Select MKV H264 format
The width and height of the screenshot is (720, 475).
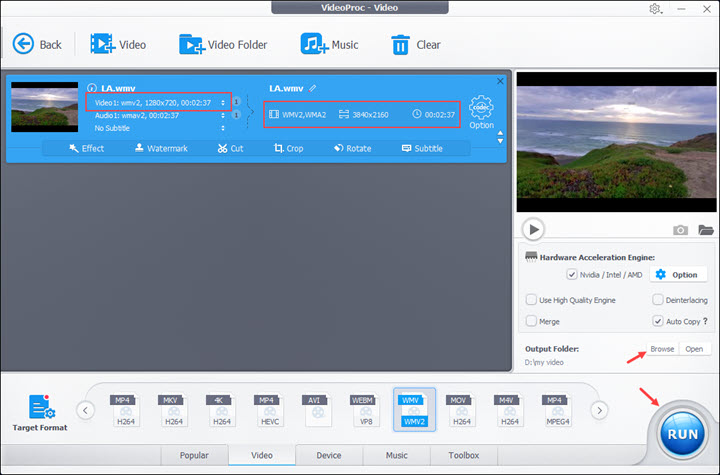click(x=174, y=410)
